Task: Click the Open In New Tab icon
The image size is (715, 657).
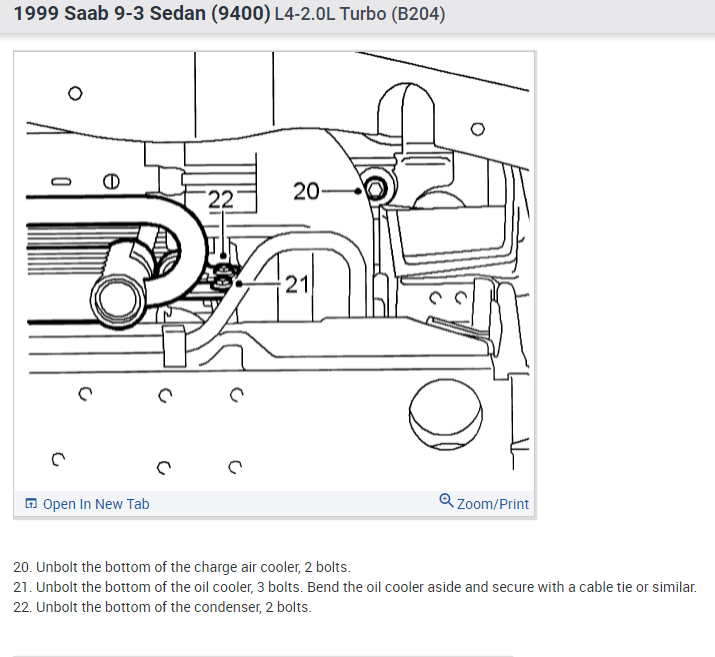Action: 31,503
